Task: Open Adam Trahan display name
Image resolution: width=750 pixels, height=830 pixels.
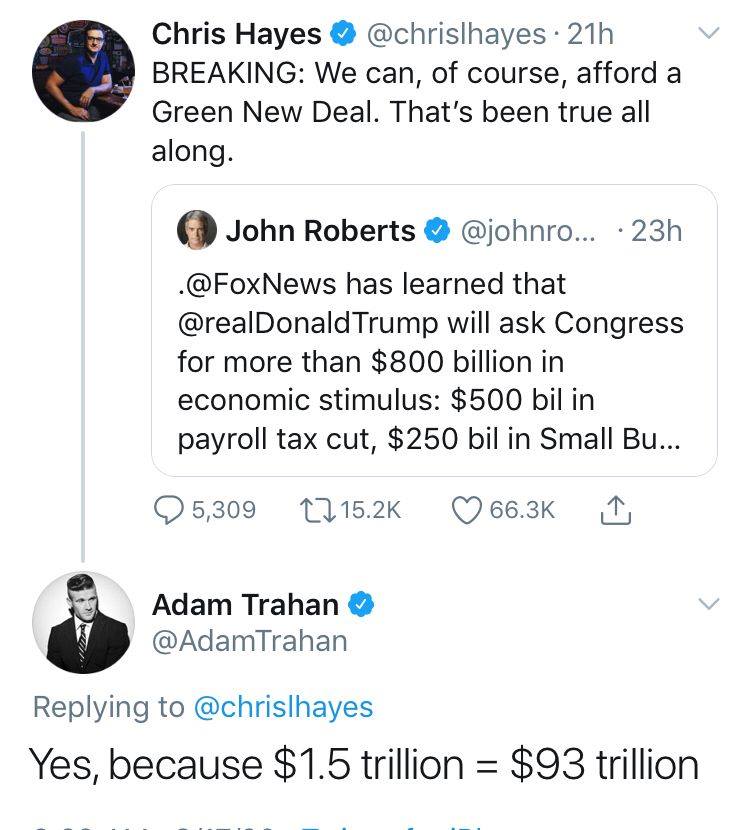Action: click(245, 605)
